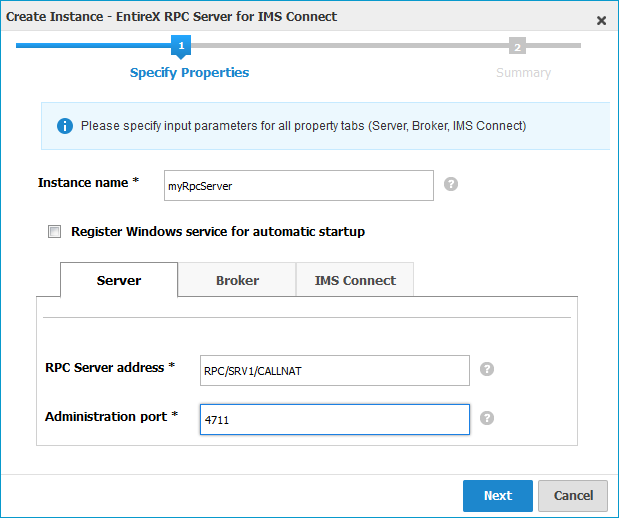Image resolution: width=619 pixels, height=518 pixels.
Task: Click the Summary step label
Action: (x=523, y=73)
